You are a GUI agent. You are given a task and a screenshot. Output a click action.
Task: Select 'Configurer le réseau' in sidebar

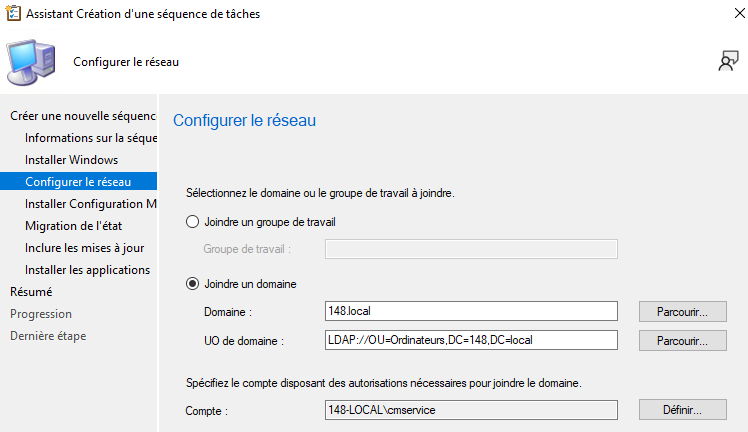(x=77, y=182)
